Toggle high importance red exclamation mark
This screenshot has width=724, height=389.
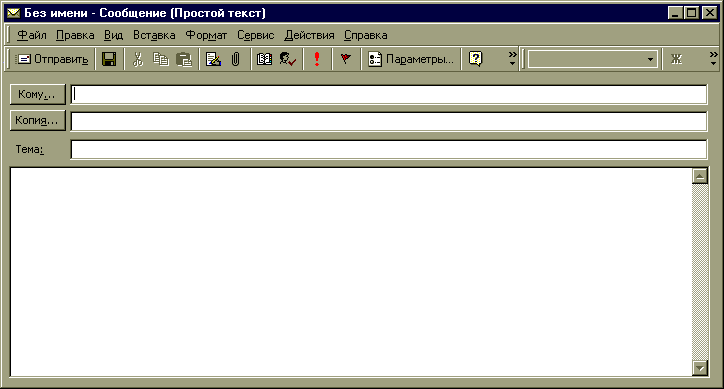coord(317,59)
